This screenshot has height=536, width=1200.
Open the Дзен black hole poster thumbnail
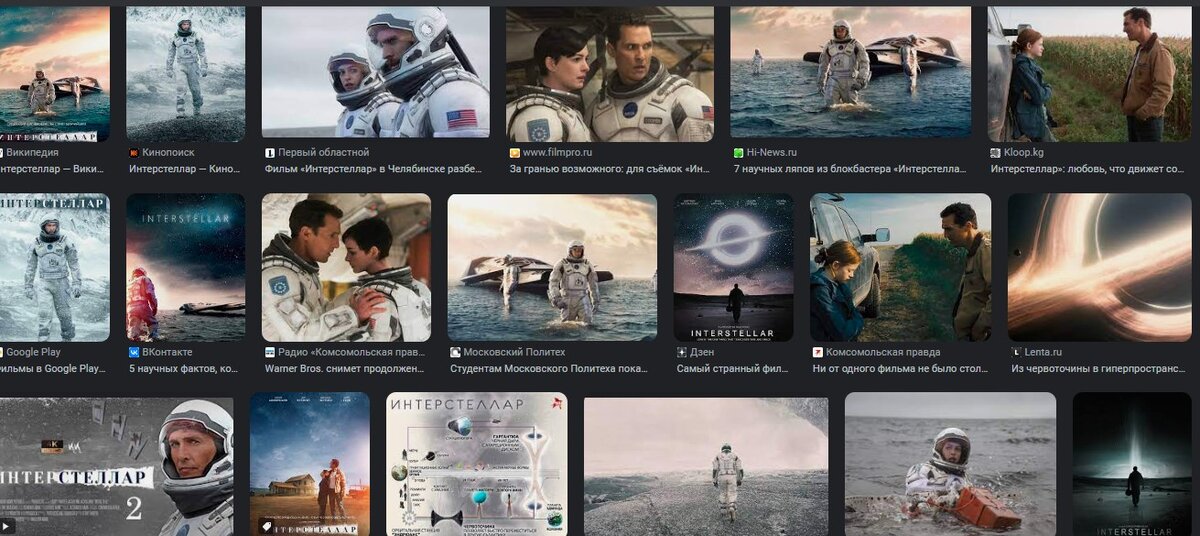[x=734, y=267]
